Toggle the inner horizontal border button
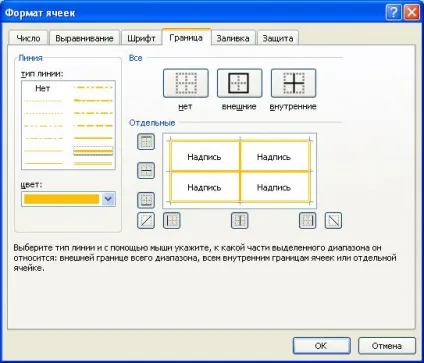The height and width of the screenshot is (363, 424). (x=146, y=170)
